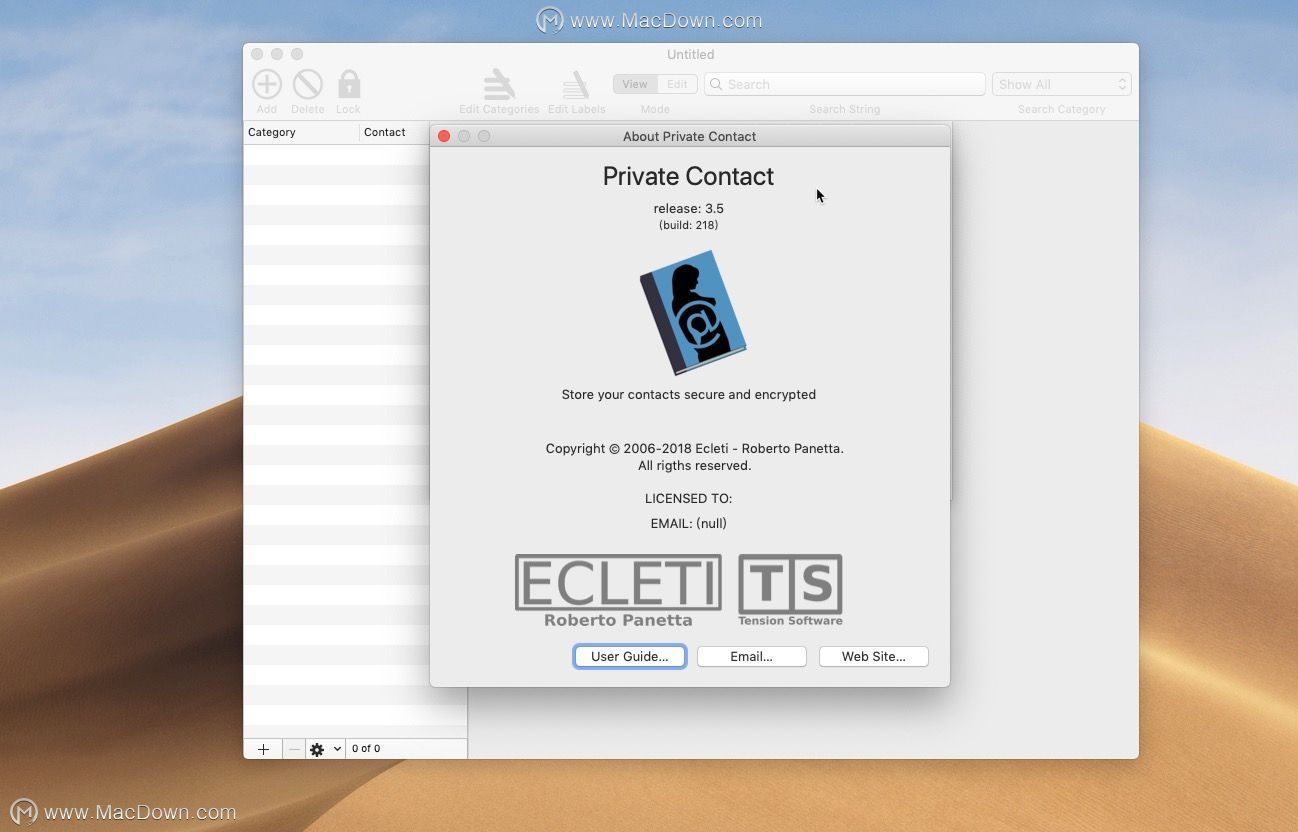Image resolution: width=1298 pixels, height=832 pixels.
Task: Click the Copyright 2006-2018 Ecleti line
Action: (x=694, y=448)
